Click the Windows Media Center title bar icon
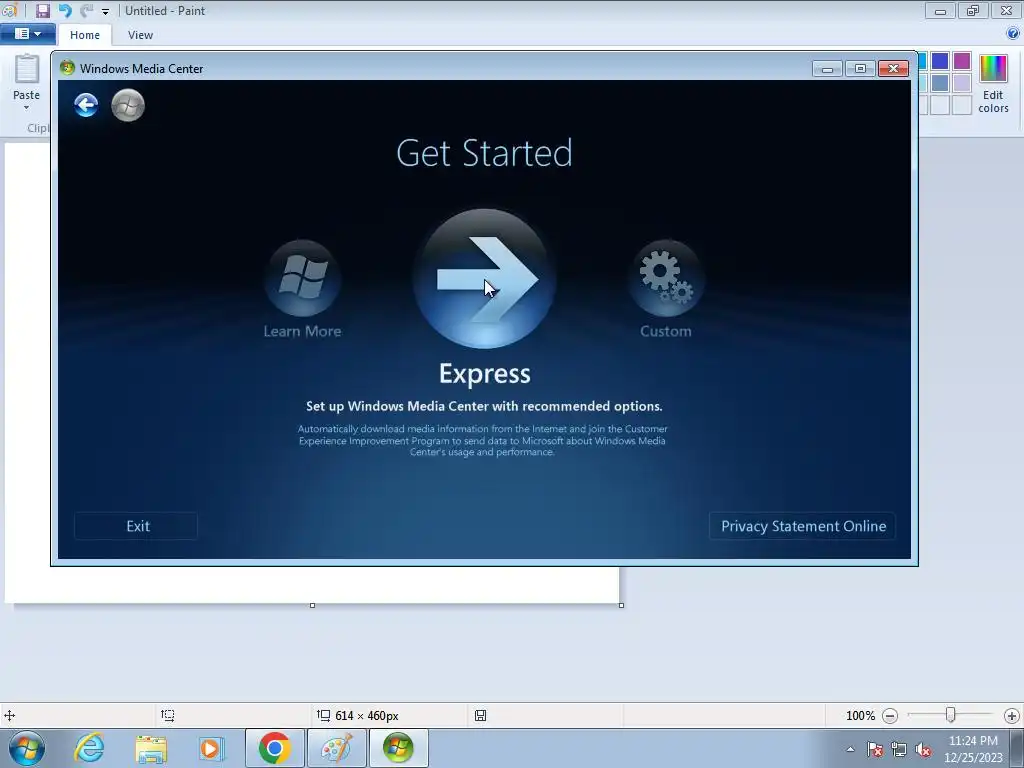1024x768 pixels. (67, 68)
